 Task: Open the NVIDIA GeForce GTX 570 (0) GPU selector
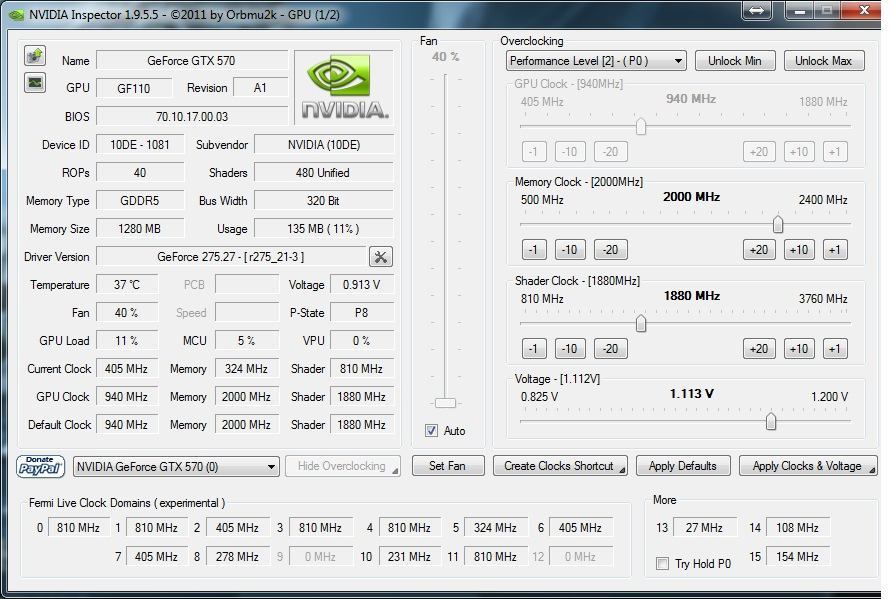pos(176,467)
